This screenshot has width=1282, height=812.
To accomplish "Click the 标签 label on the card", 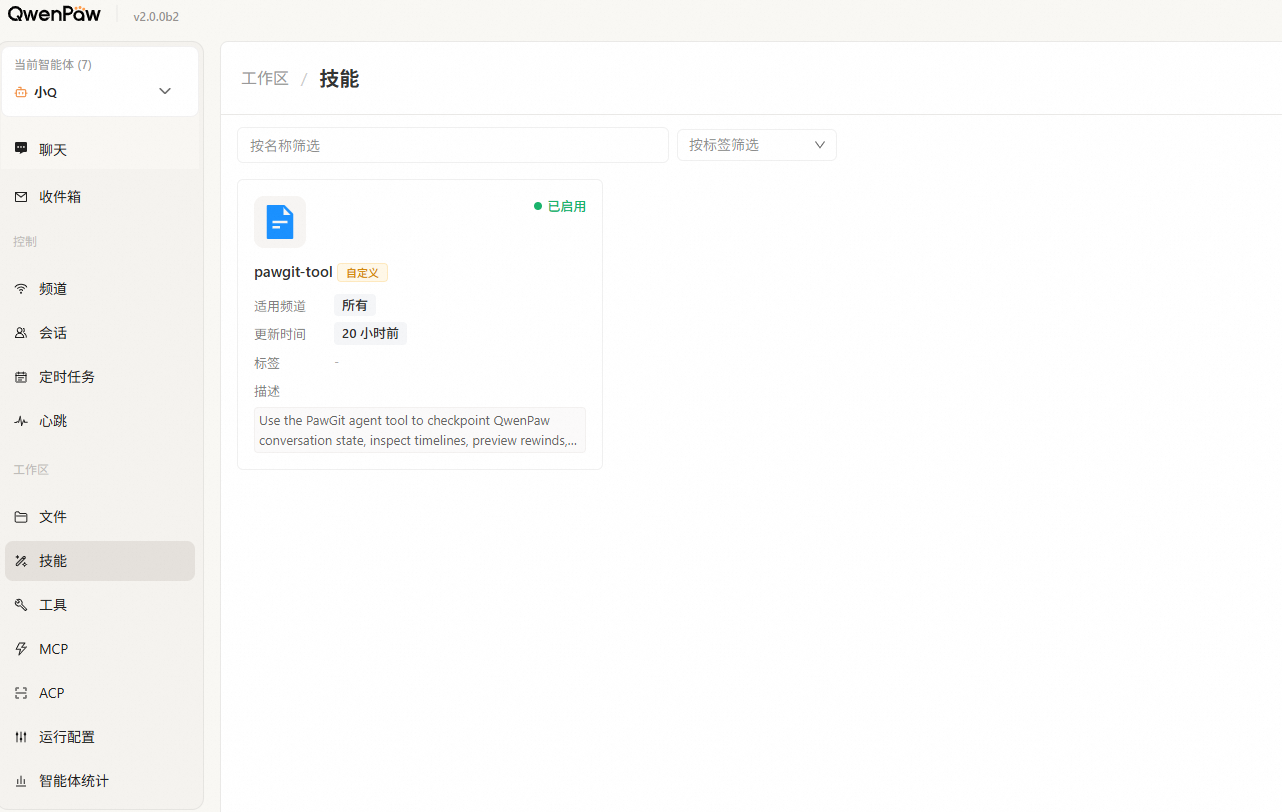I will point(267,363).
